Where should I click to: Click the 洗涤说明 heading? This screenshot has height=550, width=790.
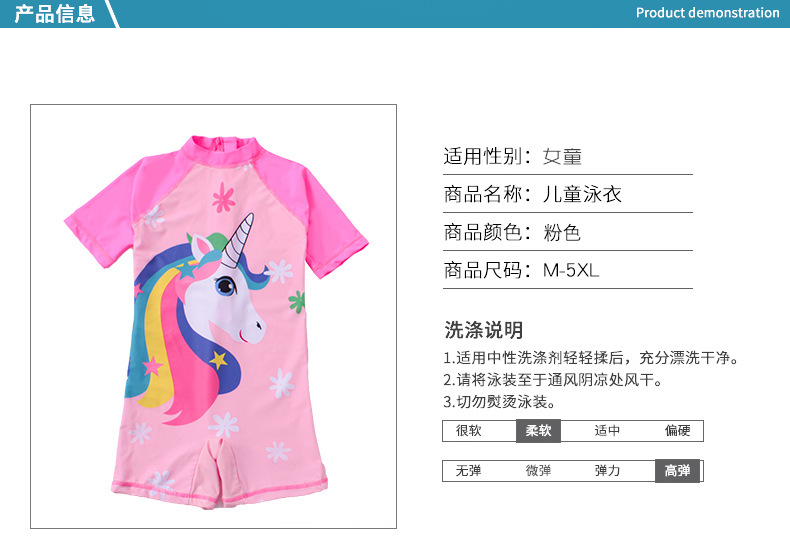[x=484, y=330]
